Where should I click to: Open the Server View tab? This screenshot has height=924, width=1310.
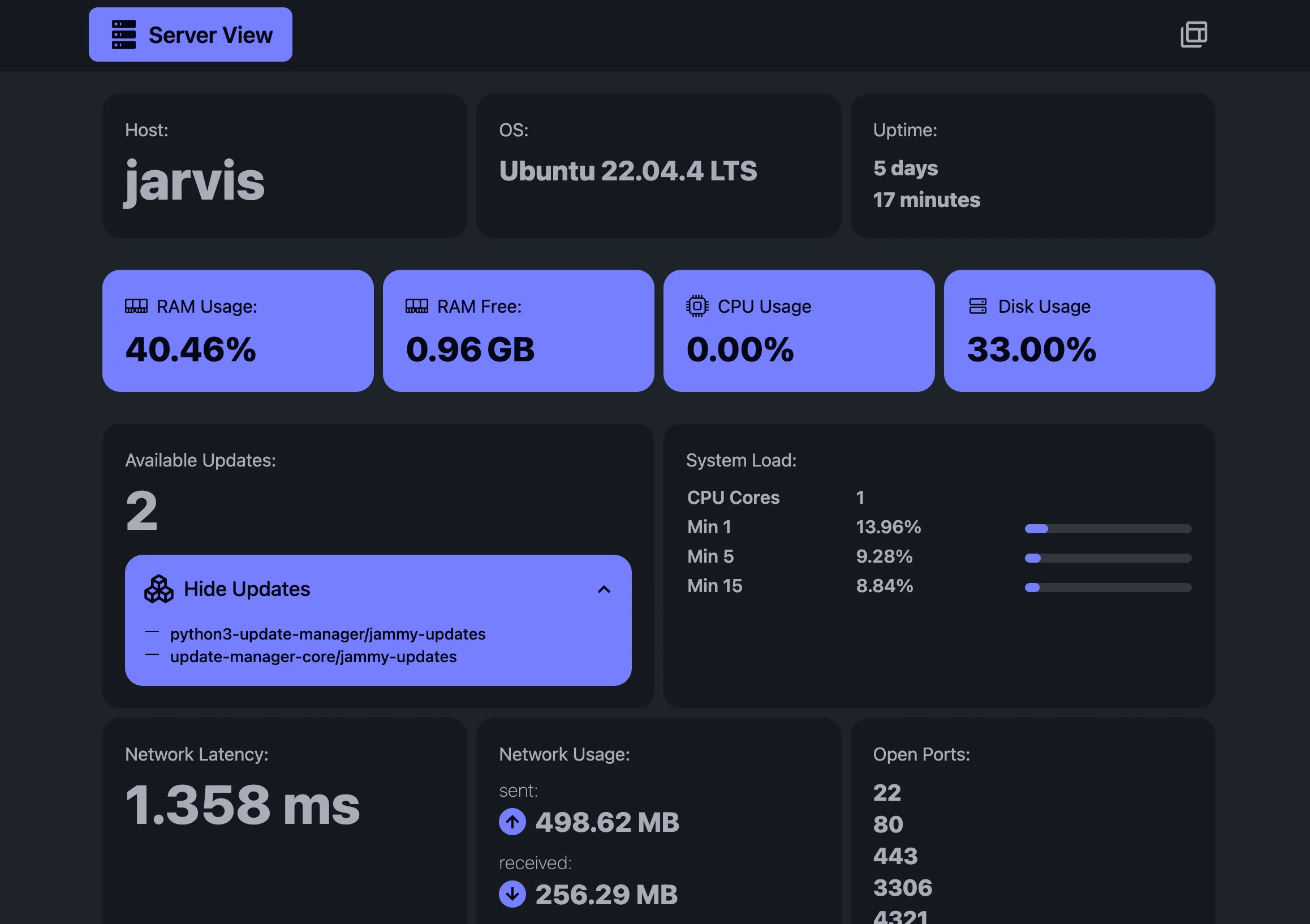click(x=190, y=34)
